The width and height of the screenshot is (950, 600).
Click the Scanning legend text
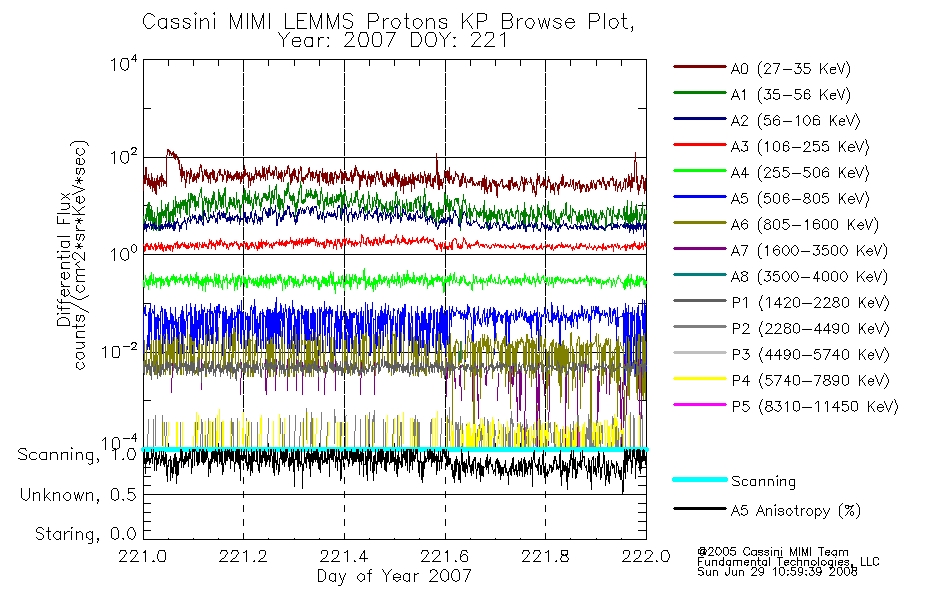tap(763, 481)
